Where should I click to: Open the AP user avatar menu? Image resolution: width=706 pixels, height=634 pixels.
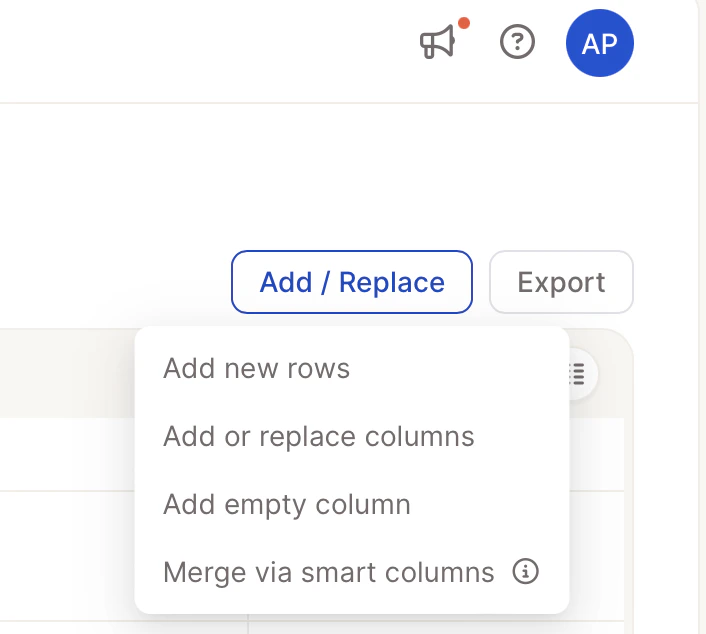click(x=599, y=43)
